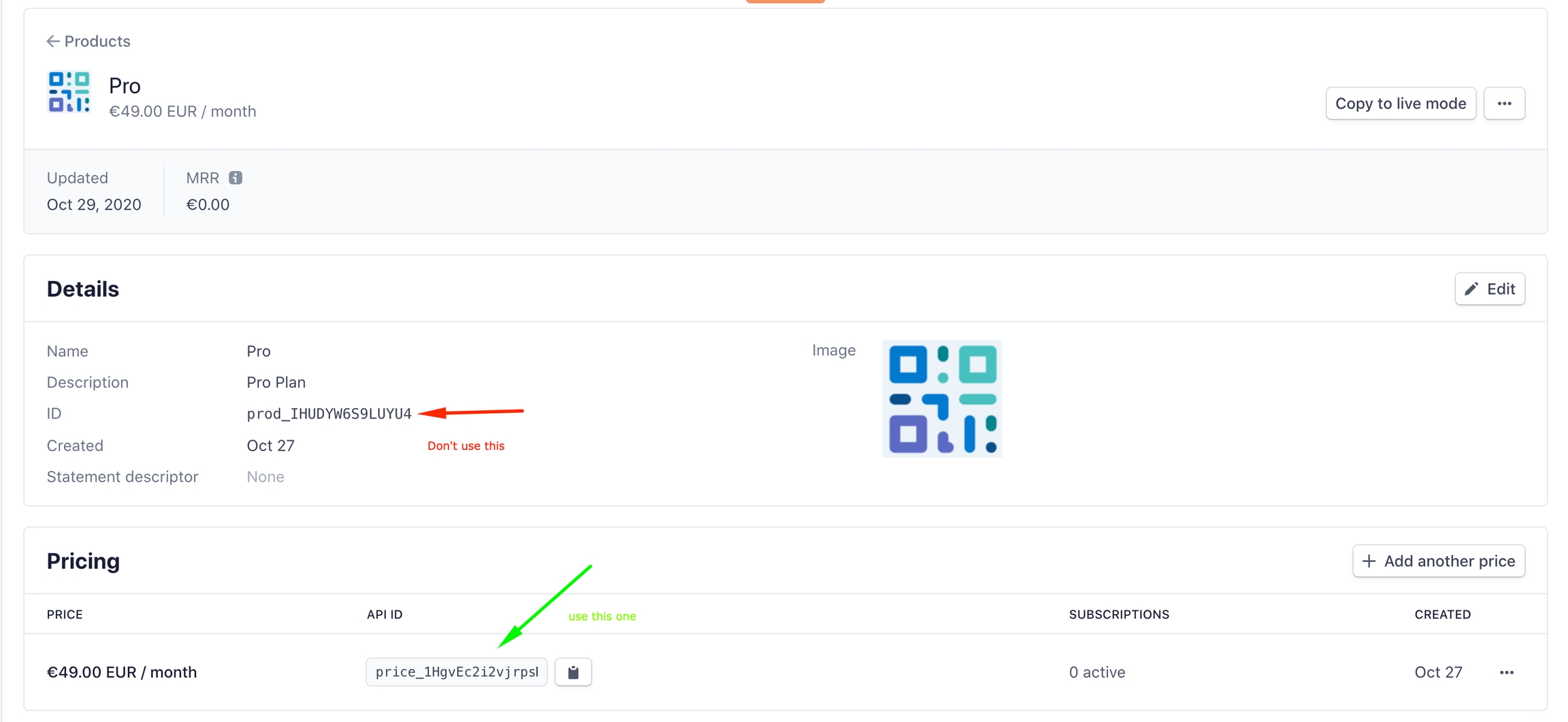Click the MRR info icon
1568x722 pixels.
[235, 178]
